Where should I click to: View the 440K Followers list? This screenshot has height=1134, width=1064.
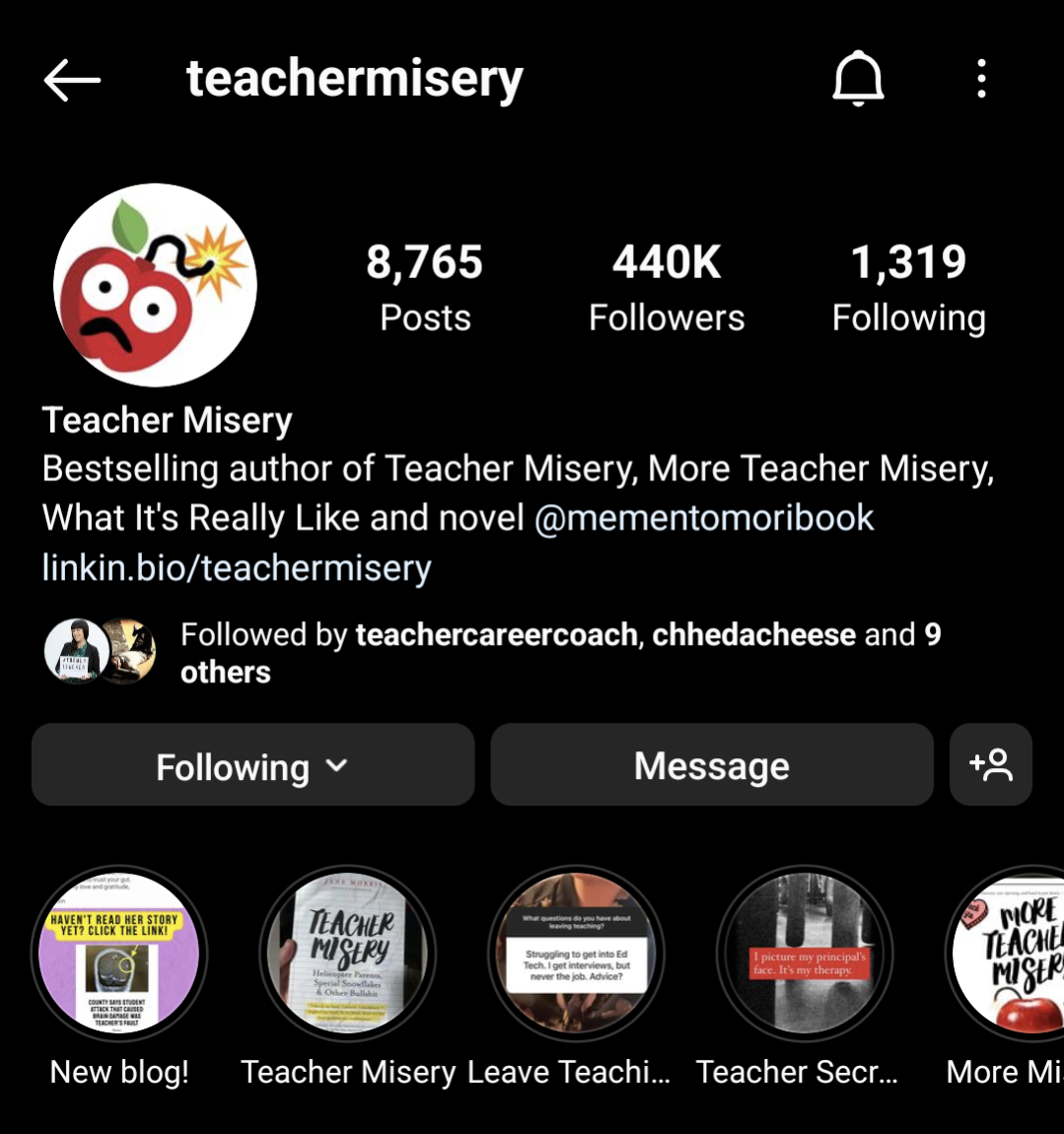(667, 287)
